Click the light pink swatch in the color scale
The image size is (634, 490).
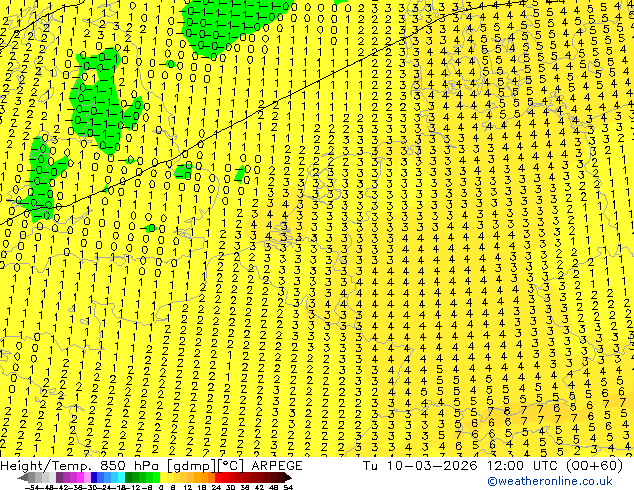pyautogui.click(x=87, y=477)
